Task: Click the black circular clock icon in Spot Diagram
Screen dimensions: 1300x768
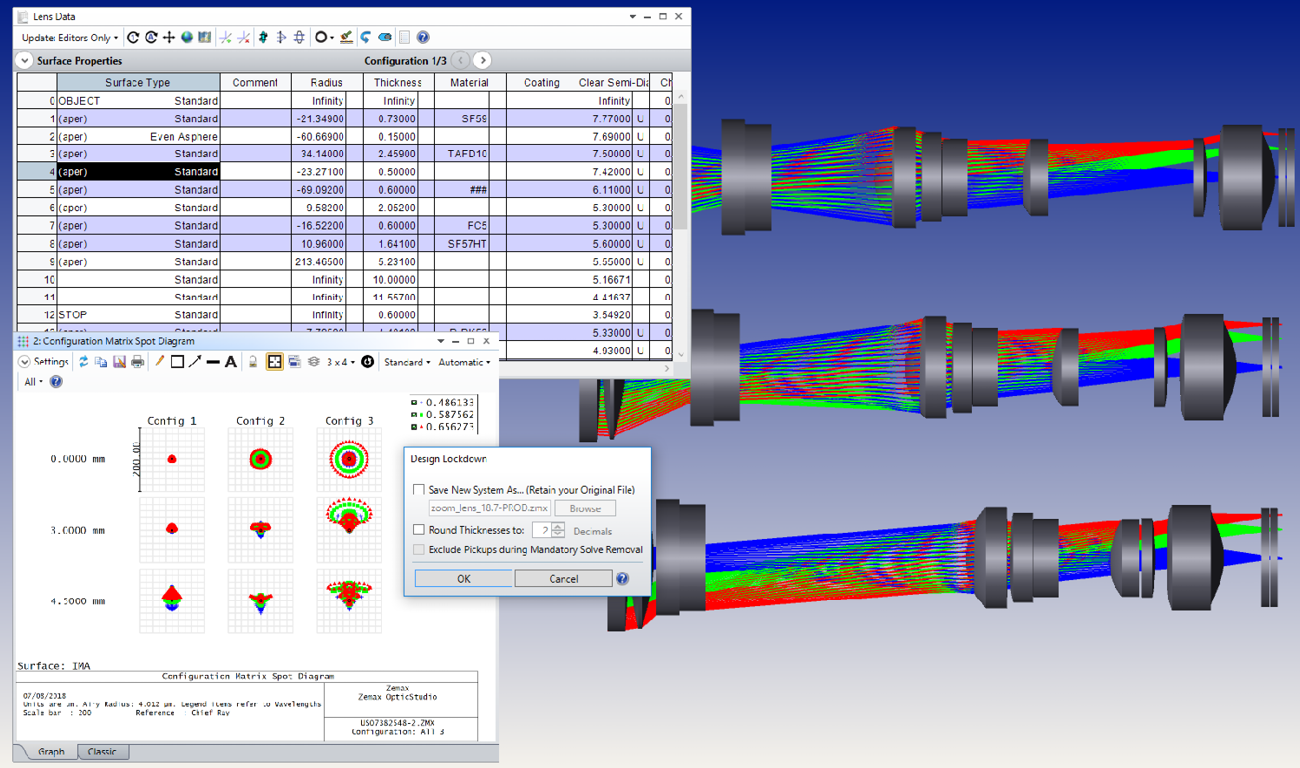Action: (x=367, y=362)
